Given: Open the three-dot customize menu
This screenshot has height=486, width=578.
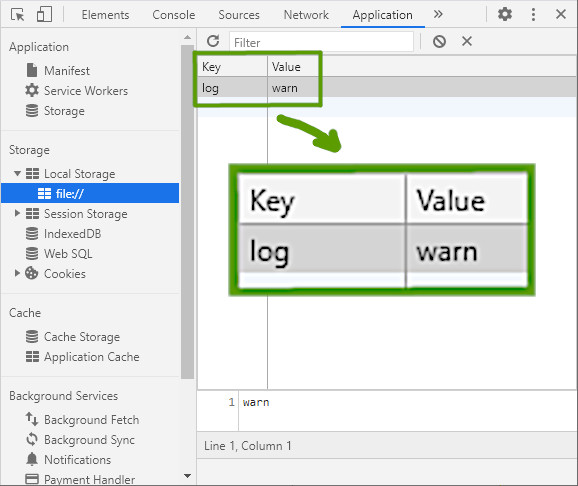Looking at the screenshot, I should coord(533,14).
